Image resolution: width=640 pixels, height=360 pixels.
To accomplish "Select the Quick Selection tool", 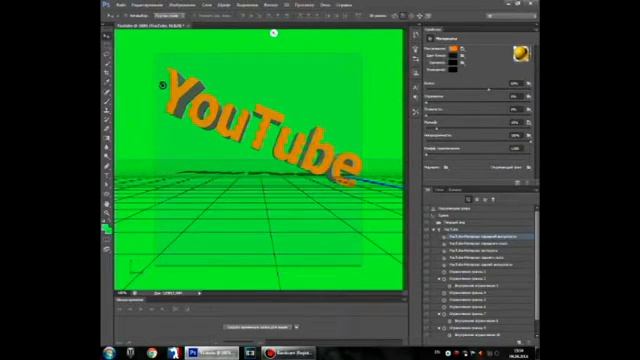I will [107, 64].
